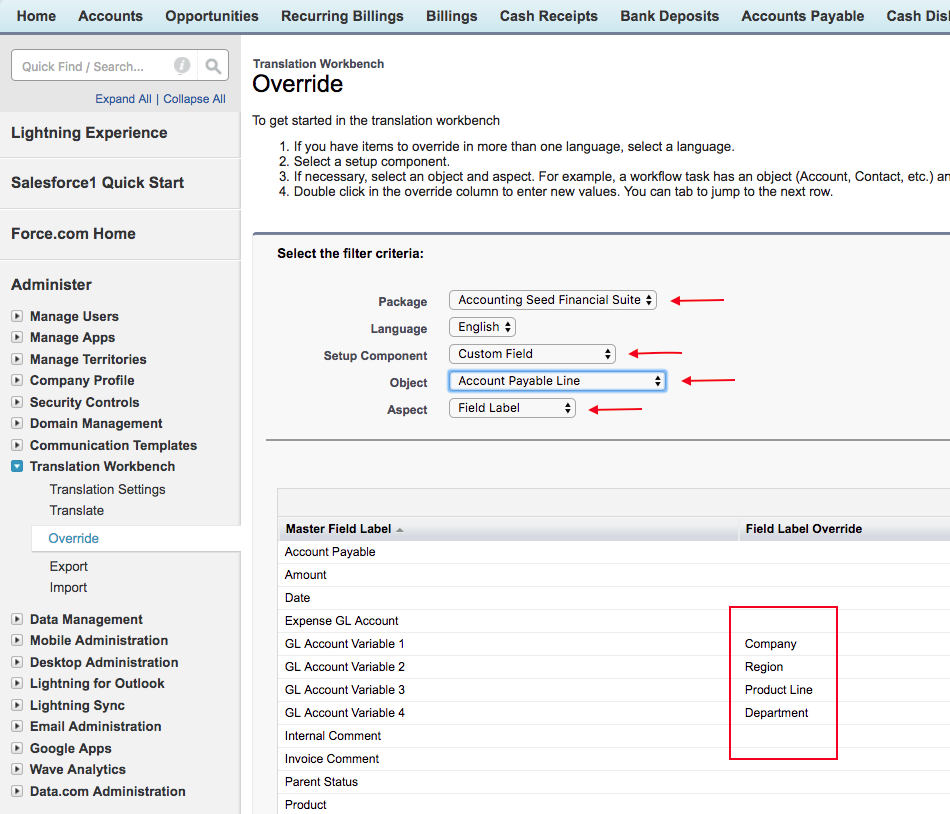The width and height of the screenshot is (950, 814).
Task: Open the Translate page link
Action: (77, 511)
